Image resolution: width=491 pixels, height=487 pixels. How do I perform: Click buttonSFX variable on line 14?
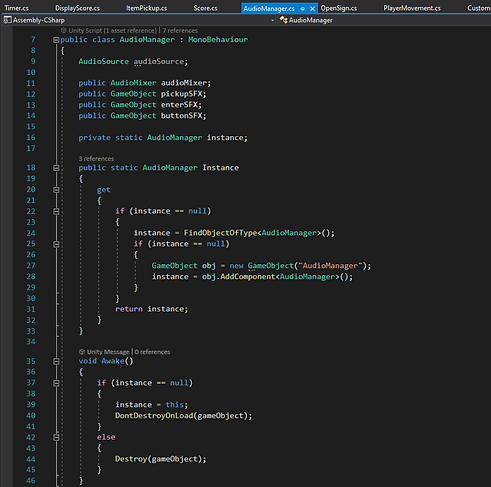(x=182, y=116)
